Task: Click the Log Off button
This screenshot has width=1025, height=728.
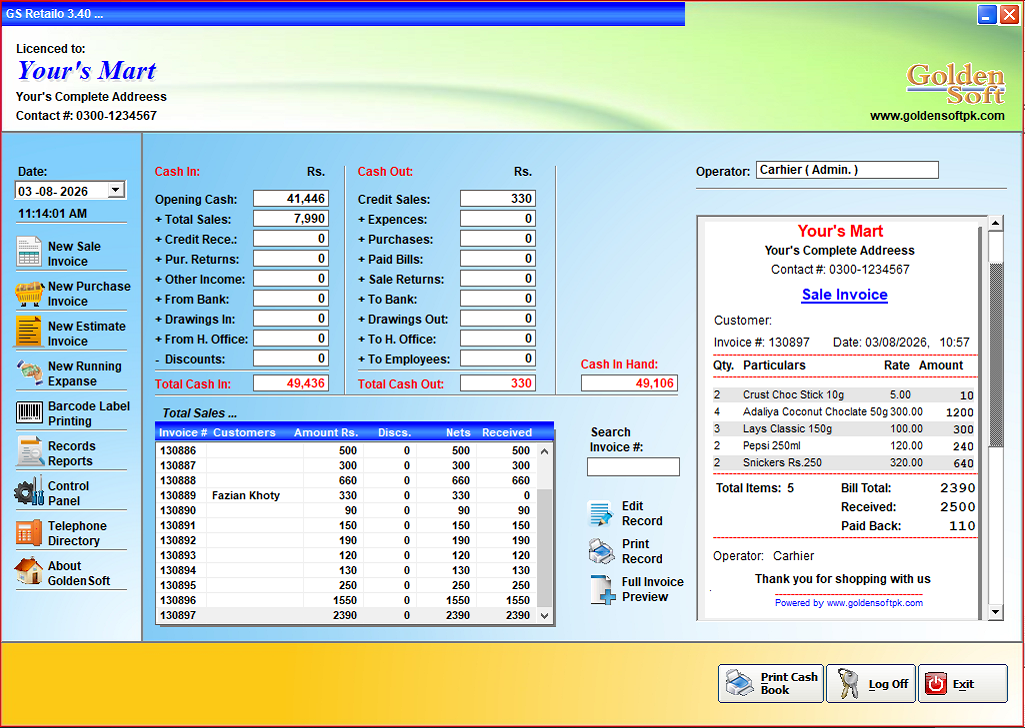Action: pyautogui.click(x=871, y=684)
